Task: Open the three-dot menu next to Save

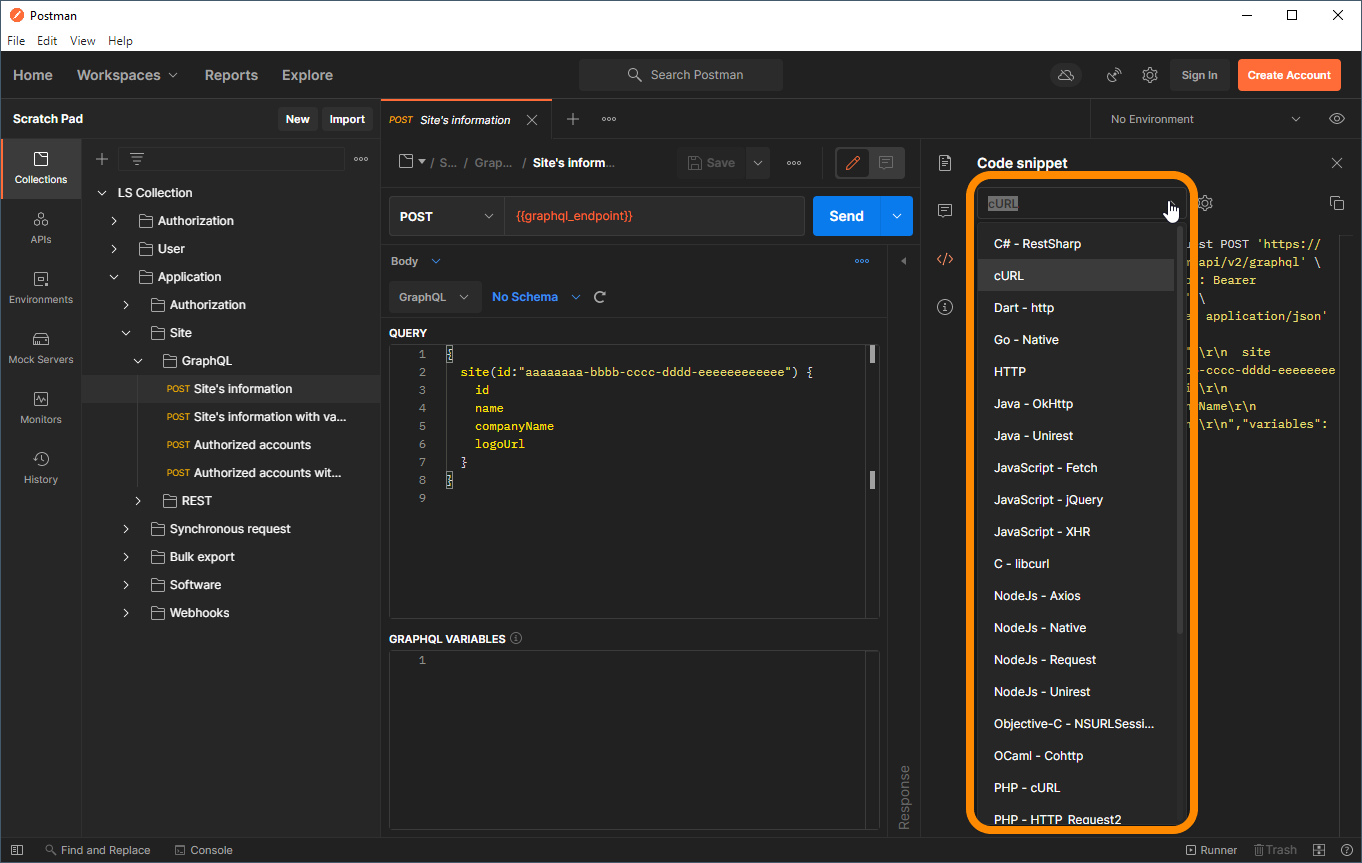Action: [794, 163]
